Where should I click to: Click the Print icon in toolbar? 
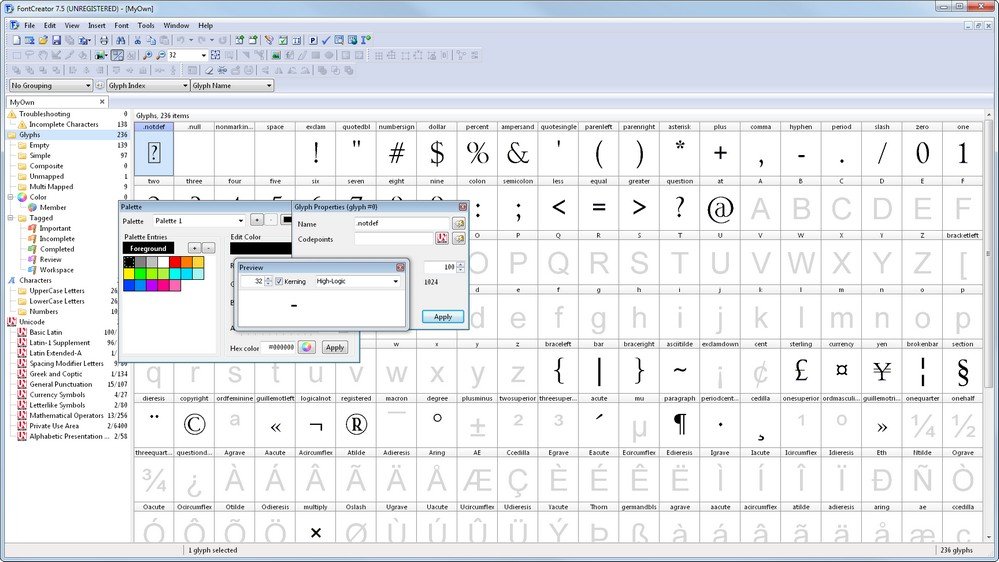104,40
